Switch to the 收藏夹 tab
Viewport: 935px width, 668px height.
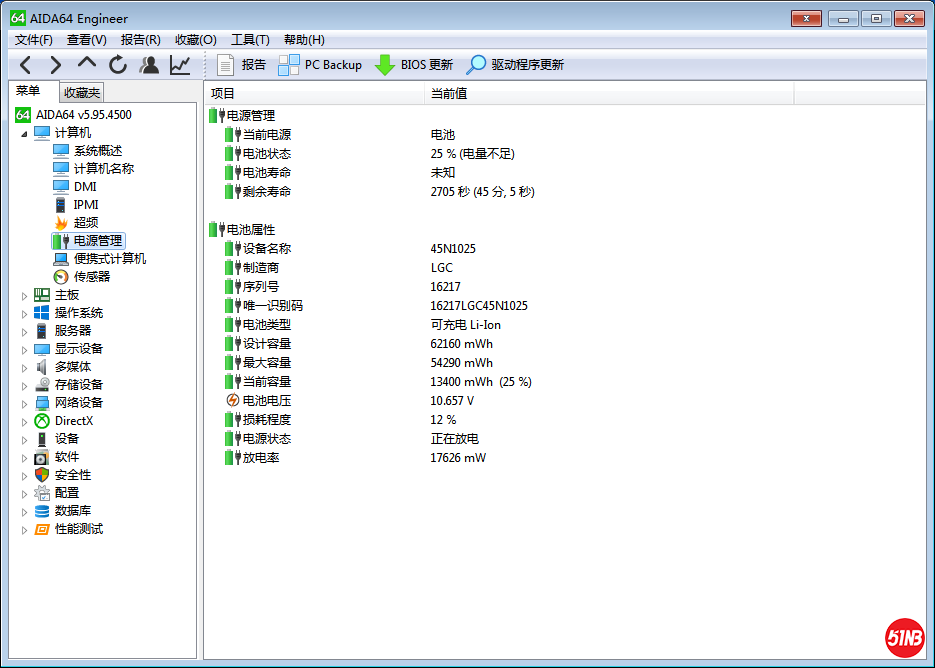[81, 91]
